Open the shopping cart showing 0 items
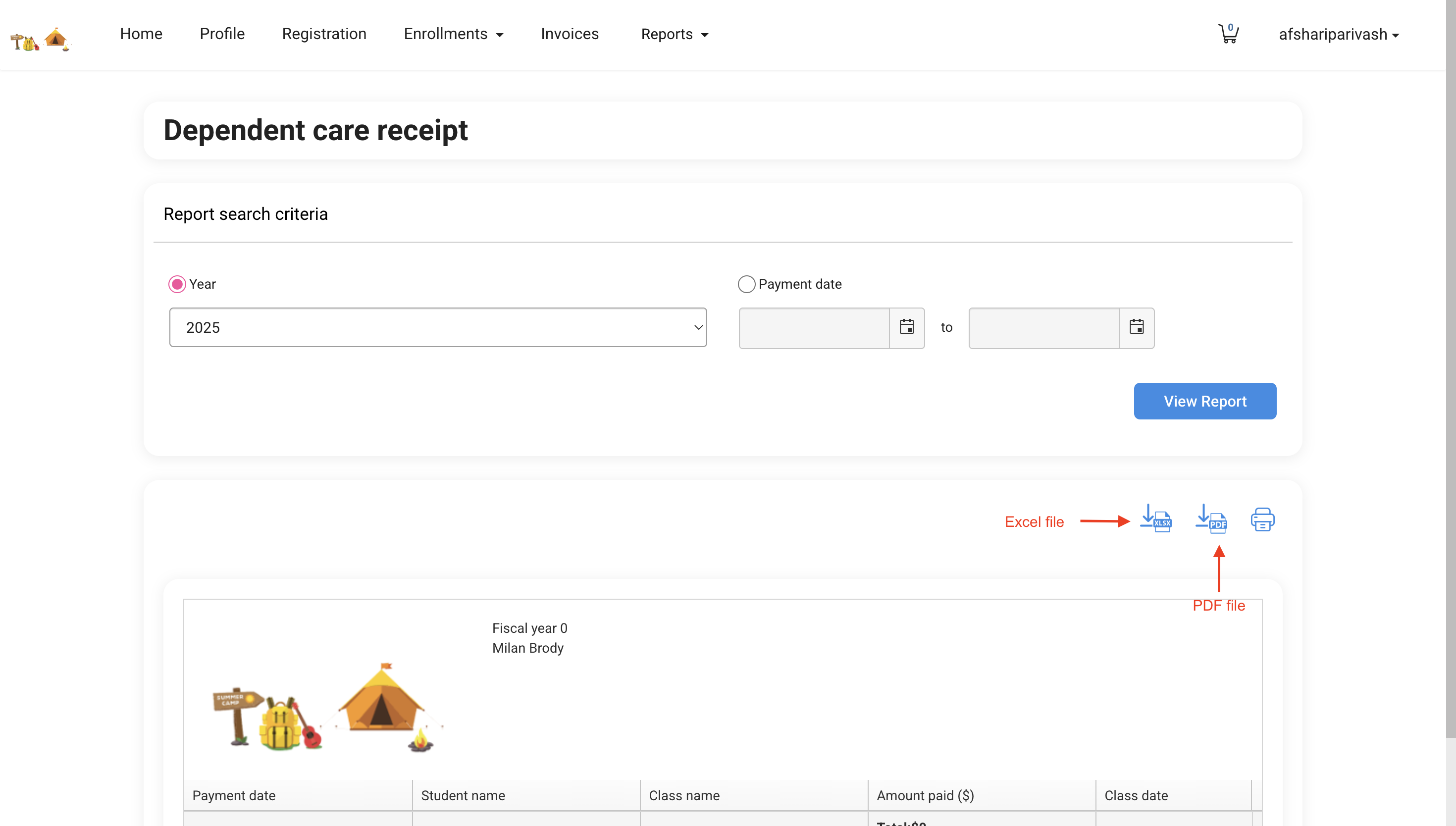Viewport: 1456px width, 826px height. (x=1228, y=34)
